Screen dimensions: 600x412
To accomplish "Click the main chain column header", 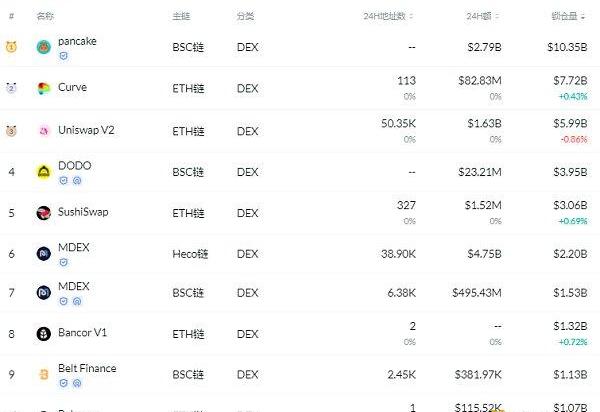I will [x=181, y=16].
